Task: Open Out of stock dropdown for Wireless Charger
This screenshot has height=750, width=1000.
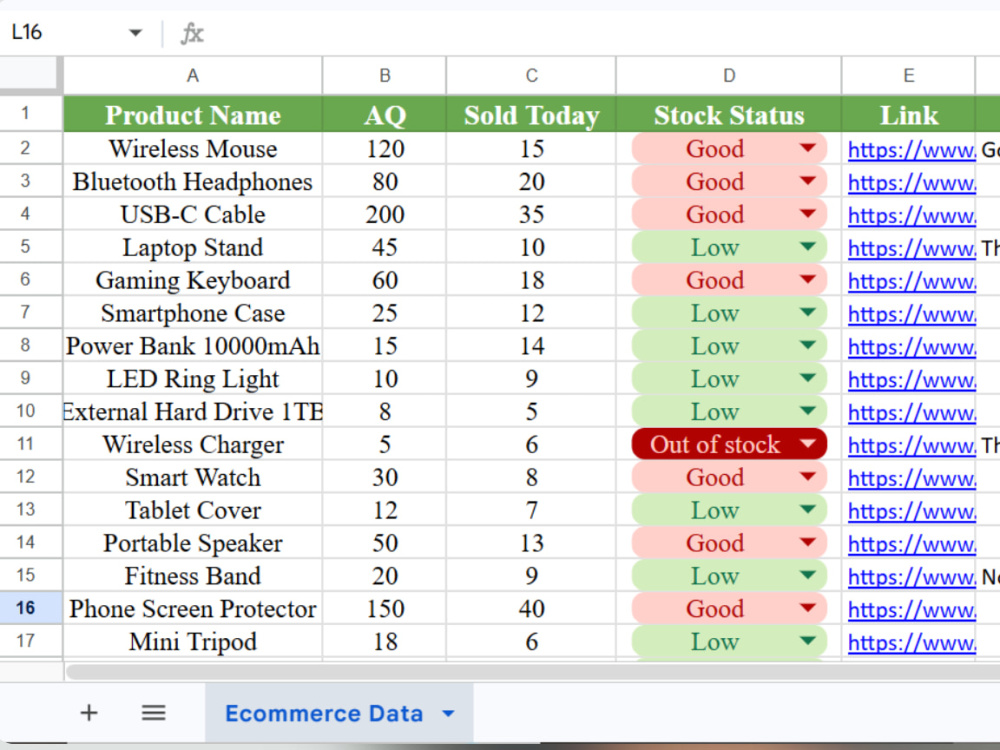Action: [x=807, y=444]
